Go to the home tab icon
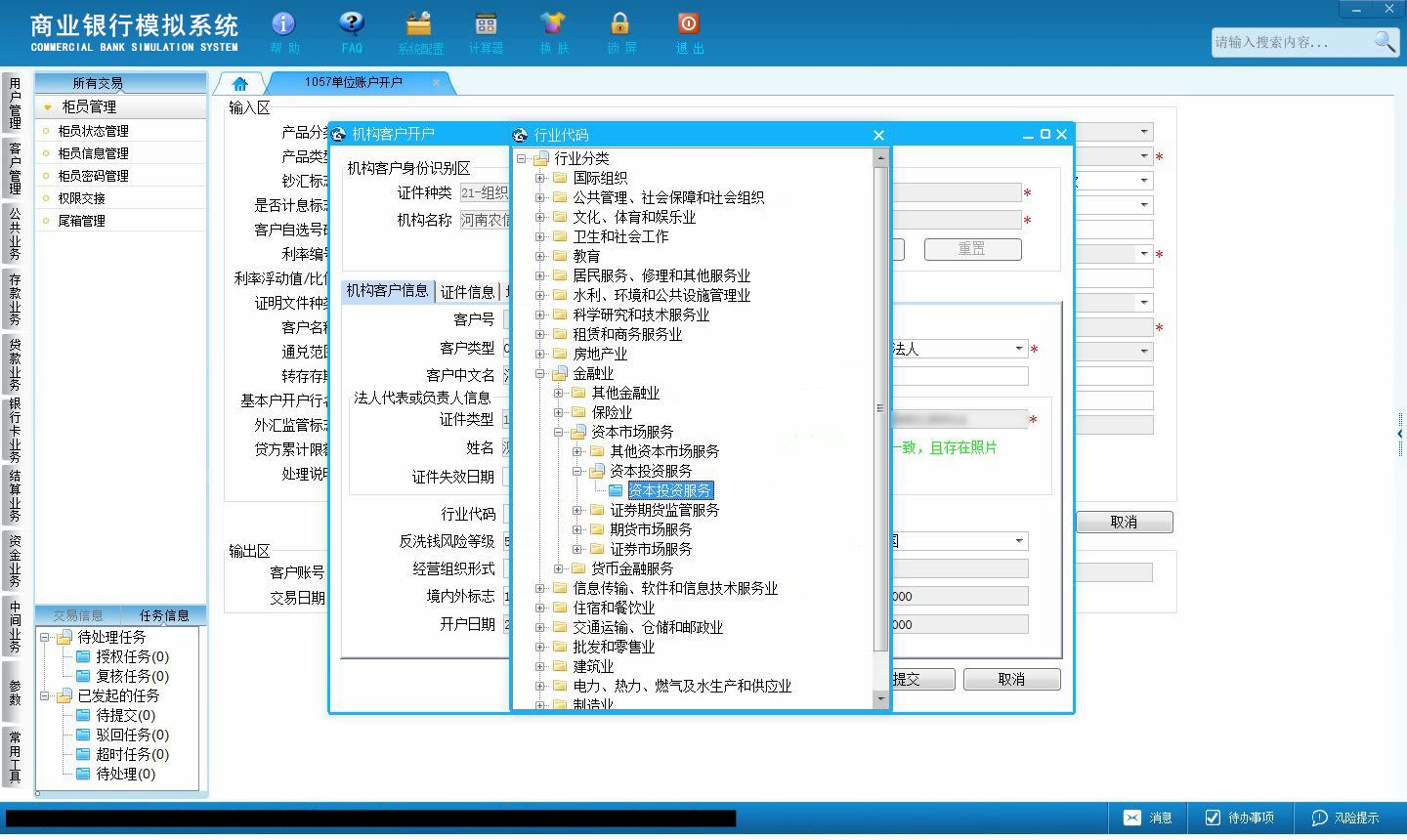 (239, 84)
